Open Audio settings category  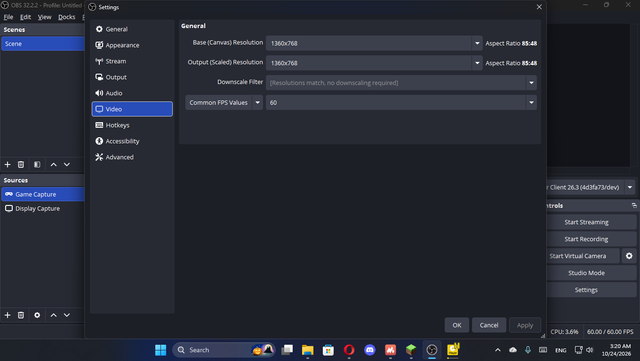click(132, 93)
